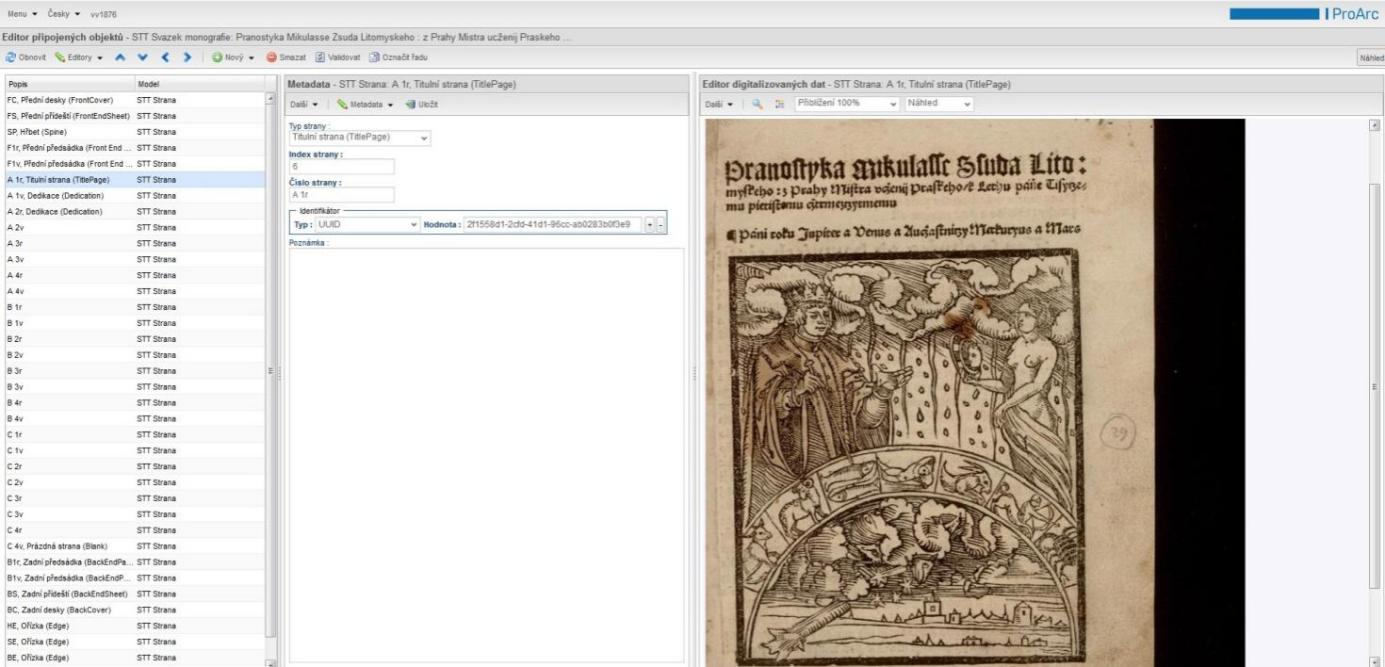Open the Přiblížení 100% zoom dropdown
This screenshot has height=667, width=1385.
(848, 103)
